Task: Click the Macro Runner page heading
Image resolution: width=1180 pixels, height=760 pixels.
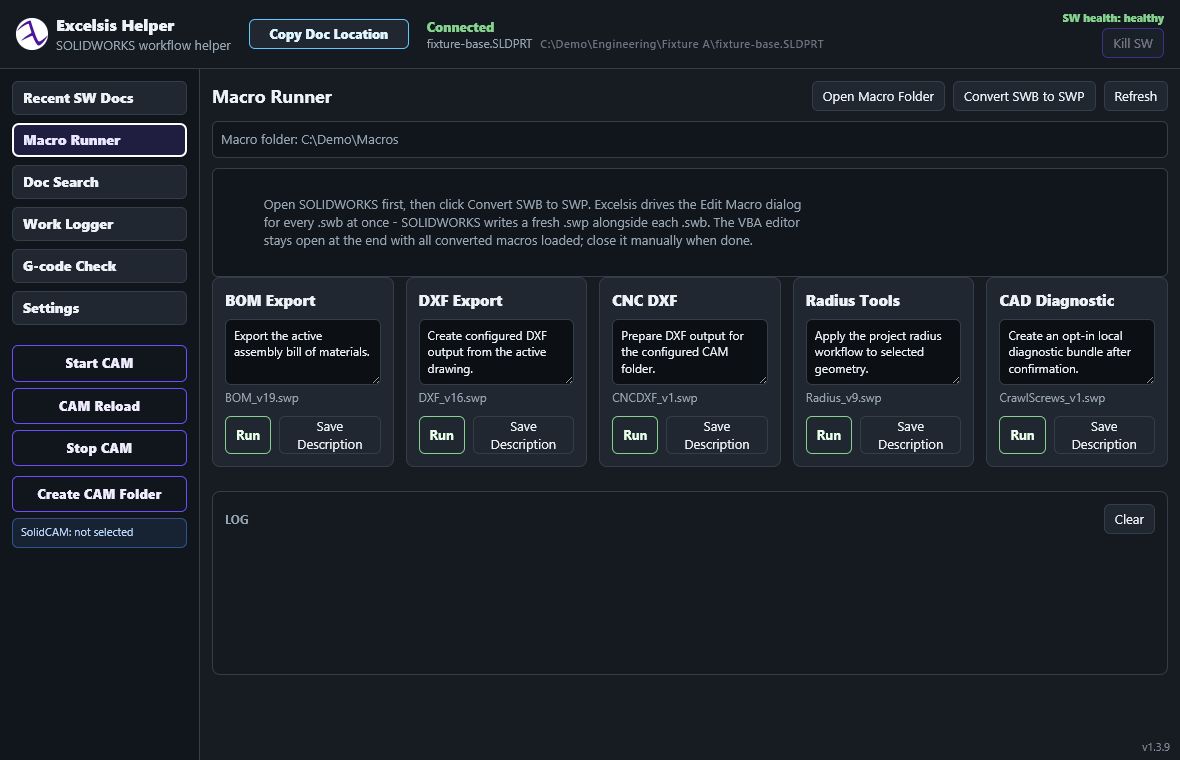Action: click(272, 97)
